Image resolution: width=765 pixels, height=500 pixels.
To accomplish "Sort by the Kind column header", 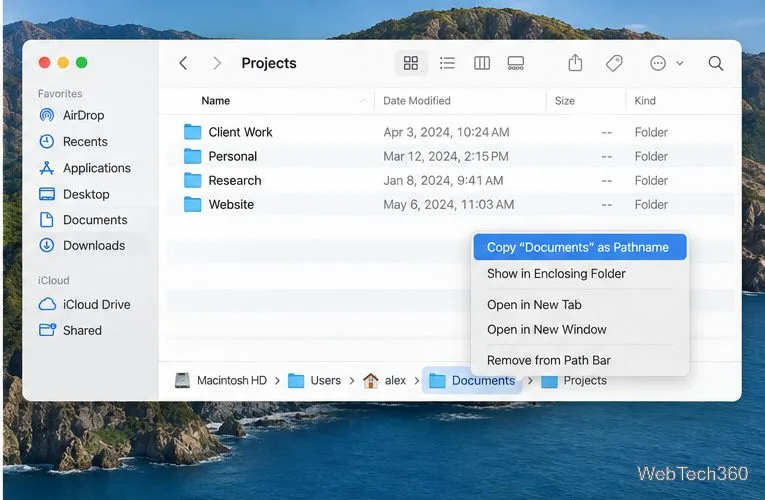I will coord(645,100).
